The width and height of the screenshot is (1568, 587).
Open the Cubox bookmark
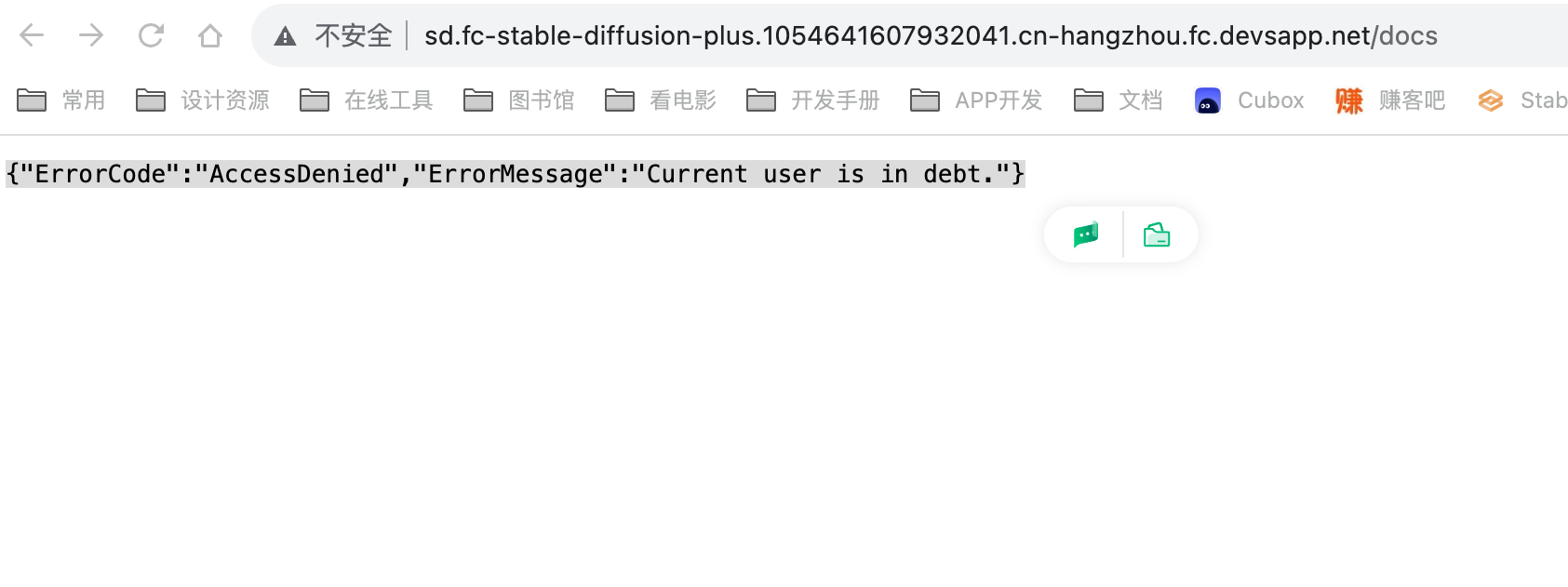(1250, 100)
